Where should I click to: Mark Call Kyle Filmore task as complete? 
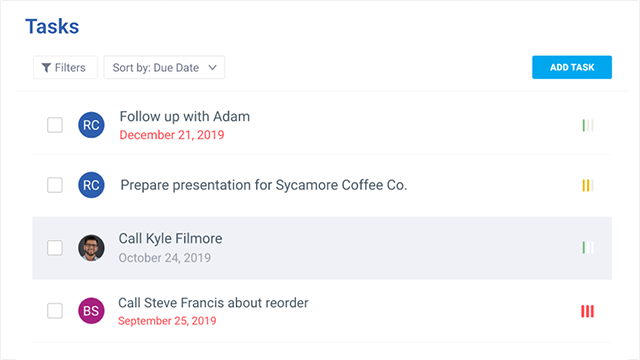(x=55, y=248)
